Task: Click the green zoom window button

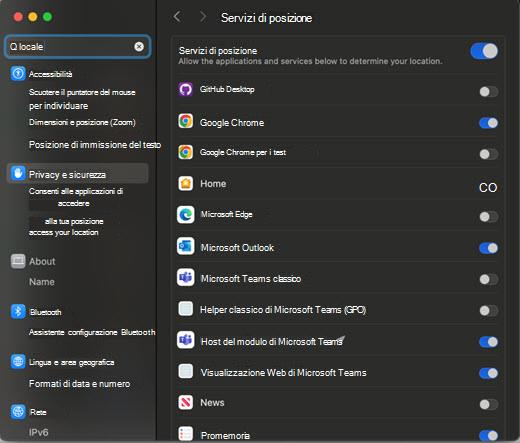Action: click(47, 17)
